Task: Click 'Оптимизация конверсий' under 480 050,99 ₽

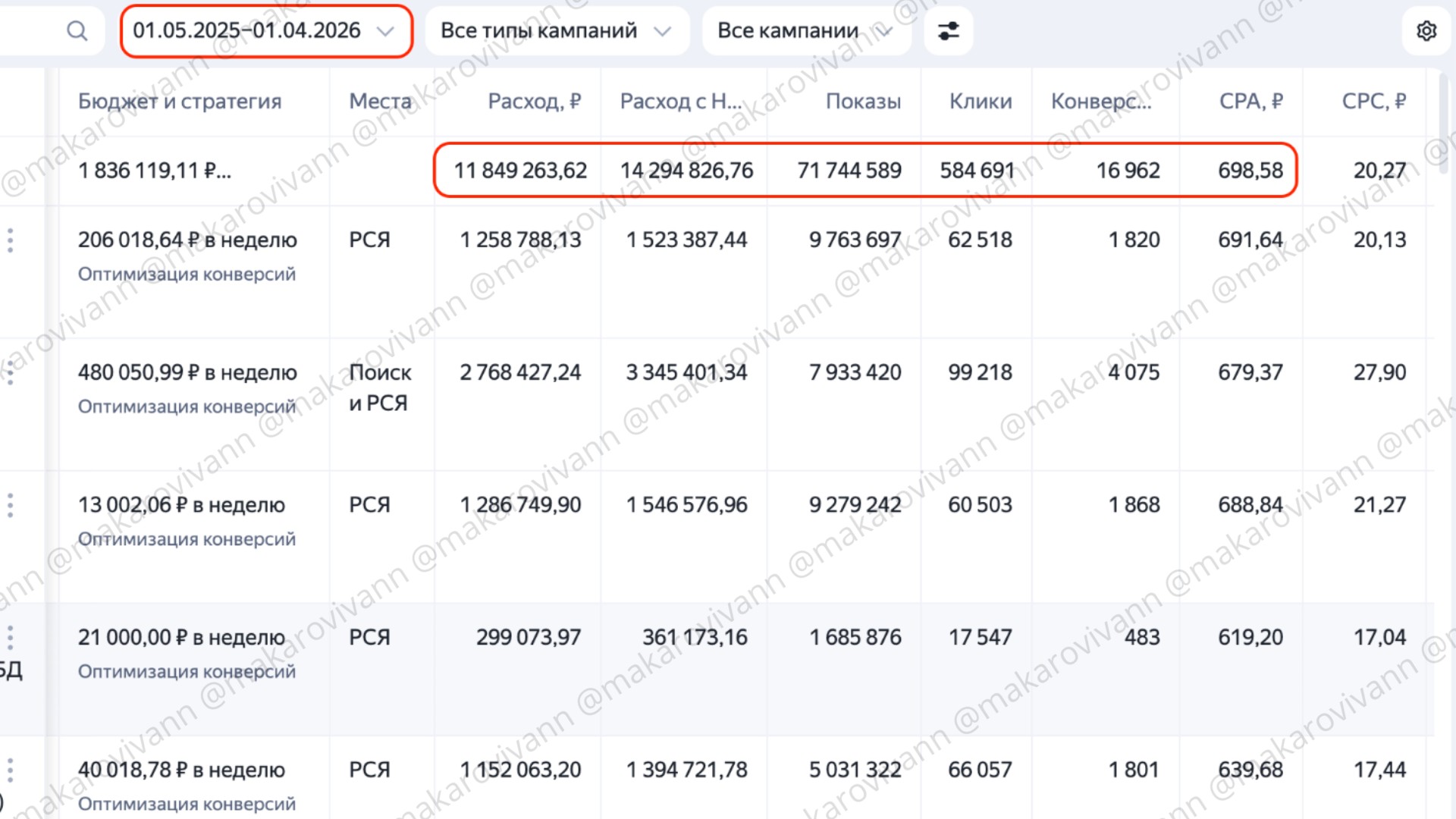Action: click(187, 406)
